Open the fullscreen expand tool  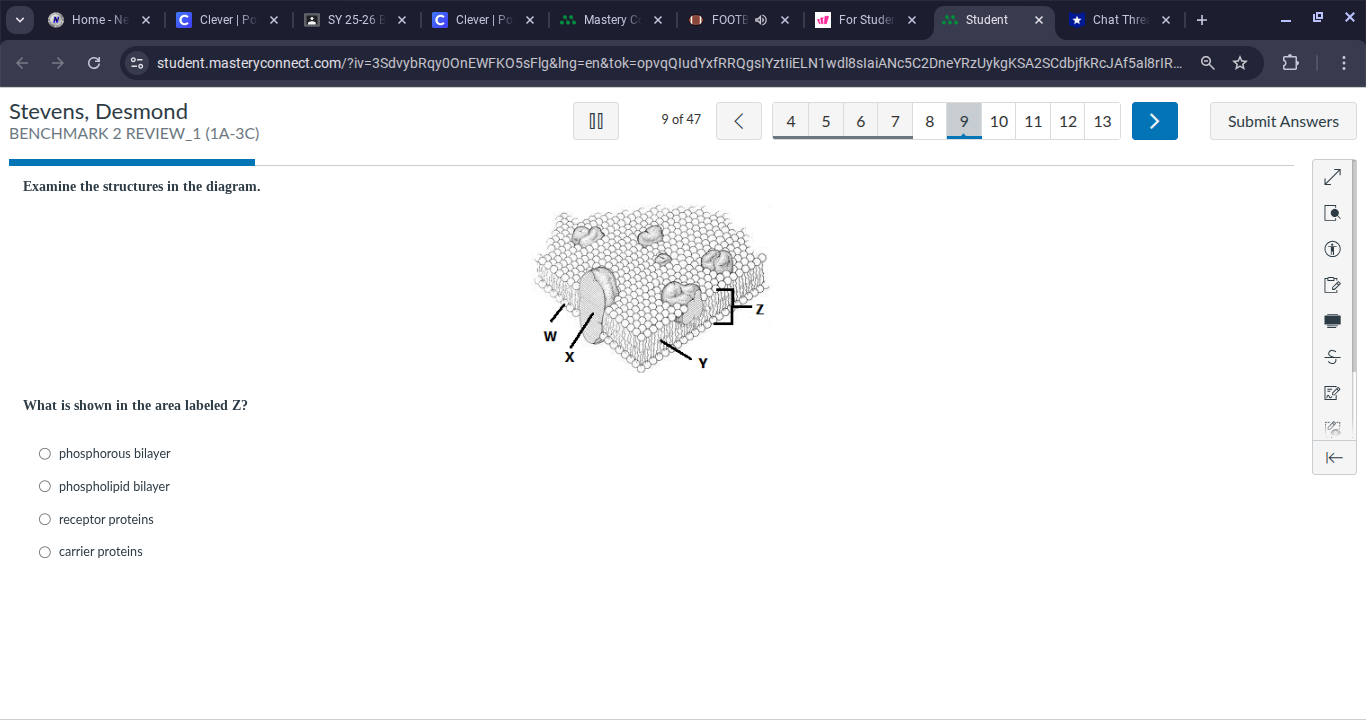tap(1332, 177)
